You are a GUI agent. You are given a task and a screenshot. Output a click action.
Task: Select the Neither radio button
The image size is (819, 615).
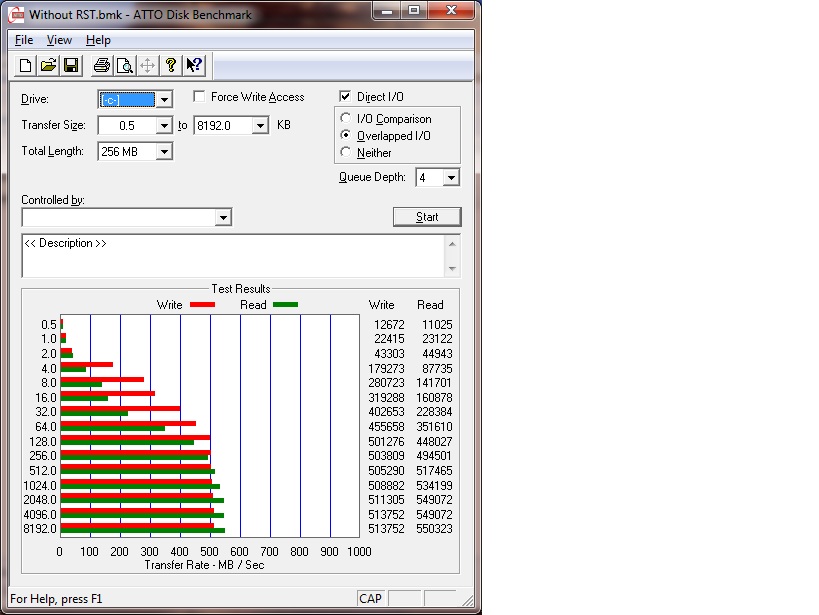(x=345, y=152)
